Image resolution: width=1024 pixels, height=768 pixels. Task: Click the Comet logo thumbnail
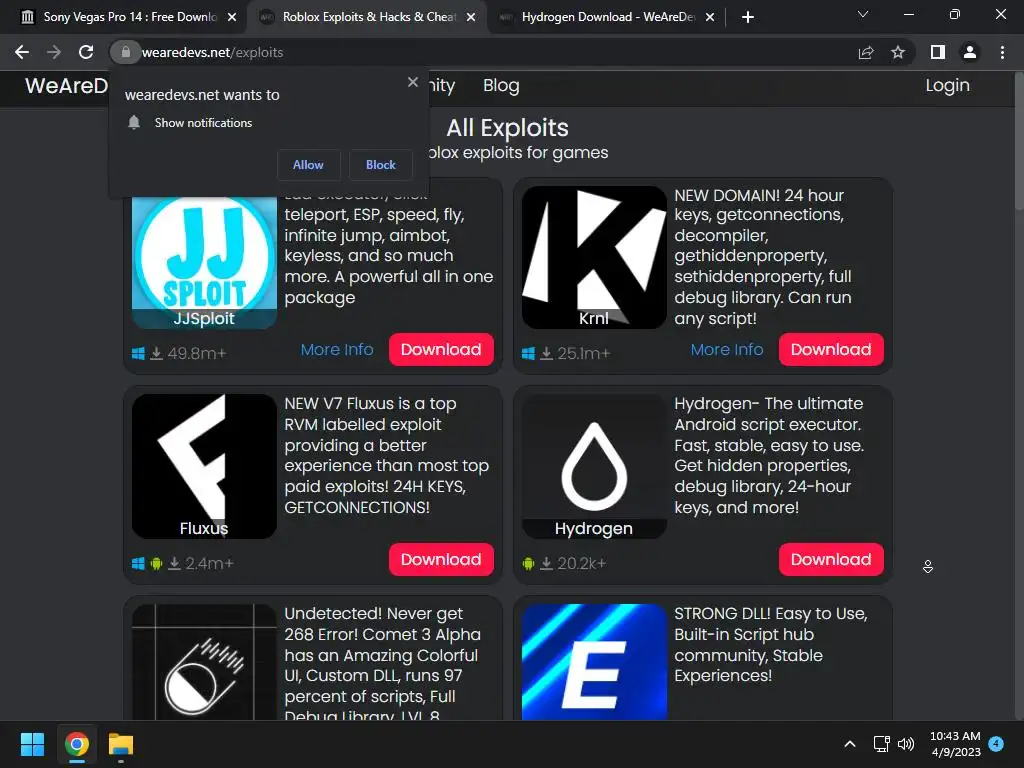[204, 662]
